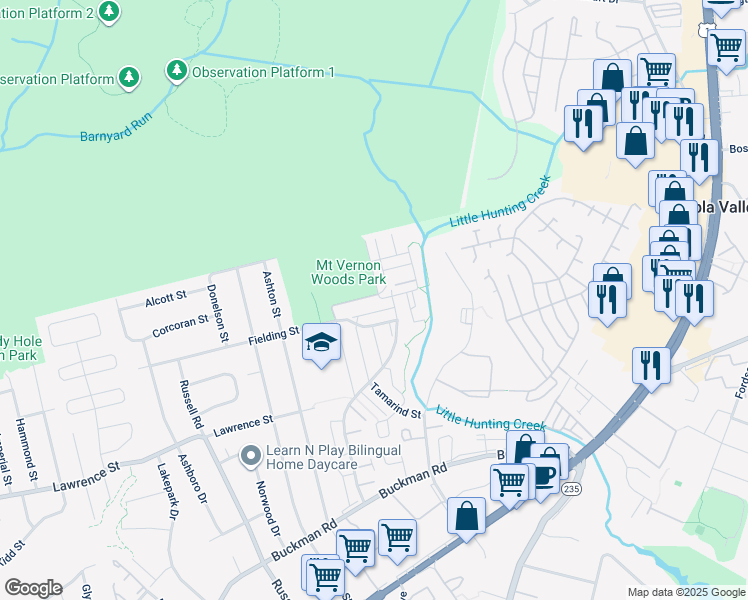Click the Tamarind St street label

tap(396, 401)
